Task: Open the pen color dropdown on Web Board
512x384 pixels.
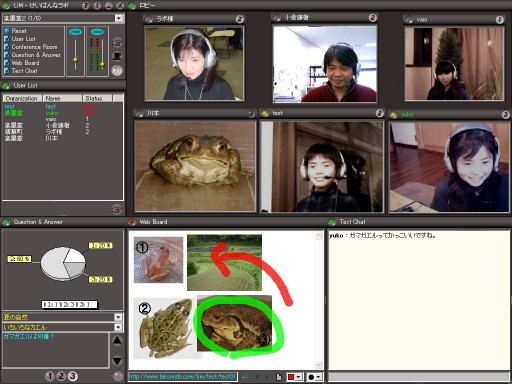Action: tap(299, 377)
